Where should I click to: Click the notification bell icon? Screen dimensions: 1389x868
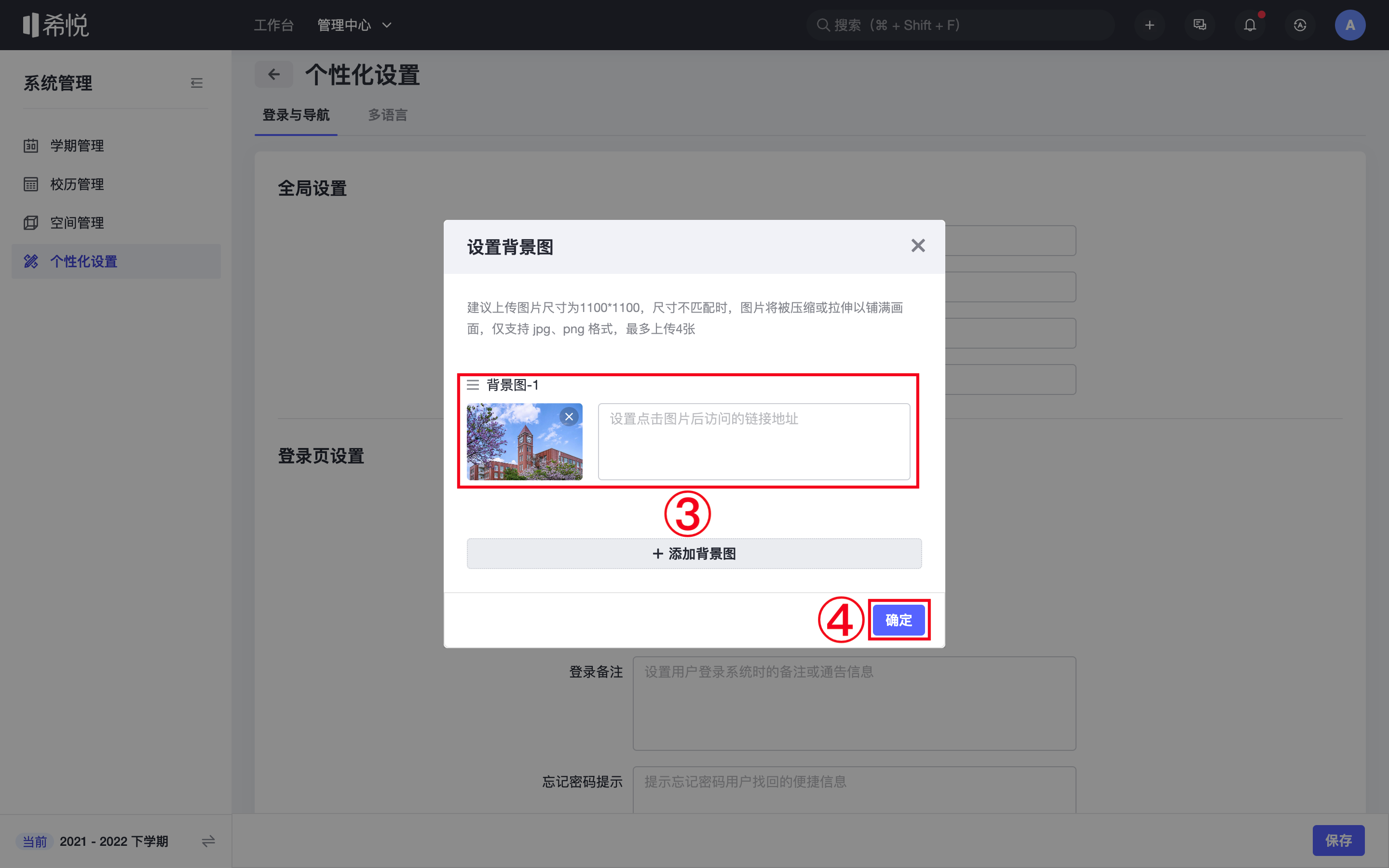click(x=1250, y=25)
